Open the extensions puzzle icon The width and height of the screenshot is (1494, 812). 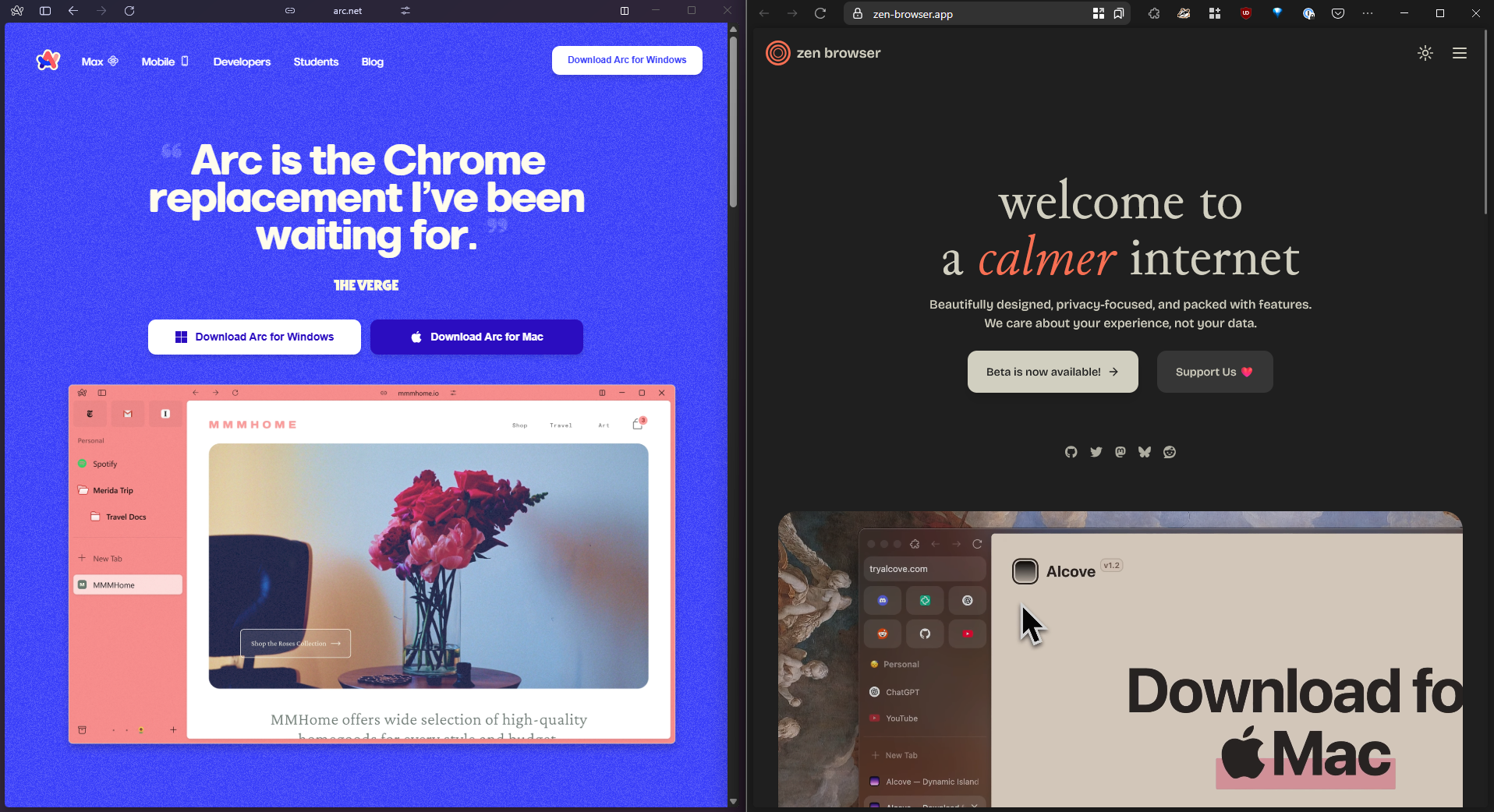[1154, 13]
